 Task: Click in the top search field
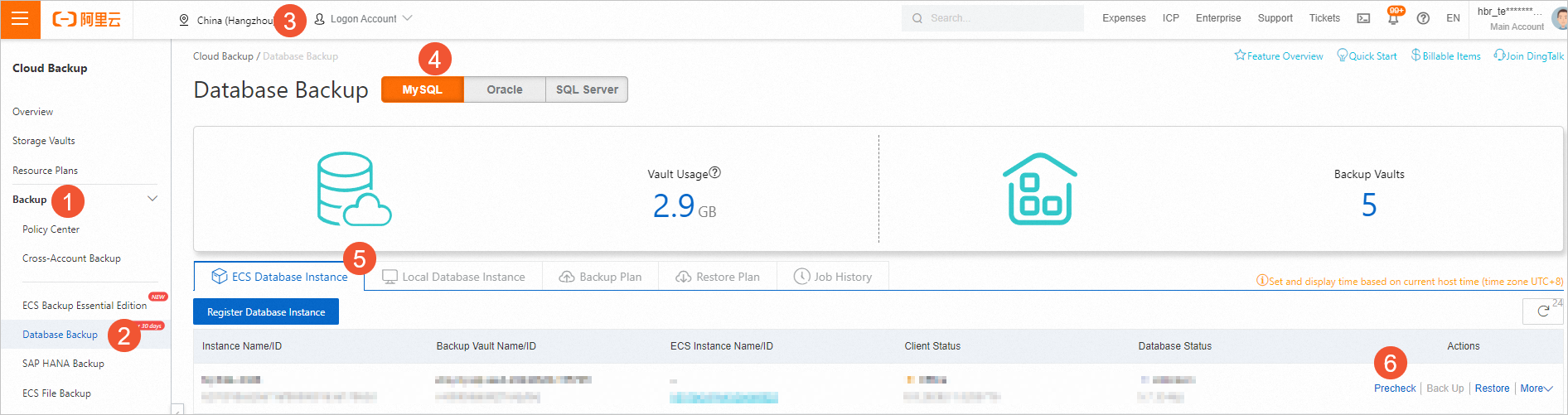coord(995,18)
